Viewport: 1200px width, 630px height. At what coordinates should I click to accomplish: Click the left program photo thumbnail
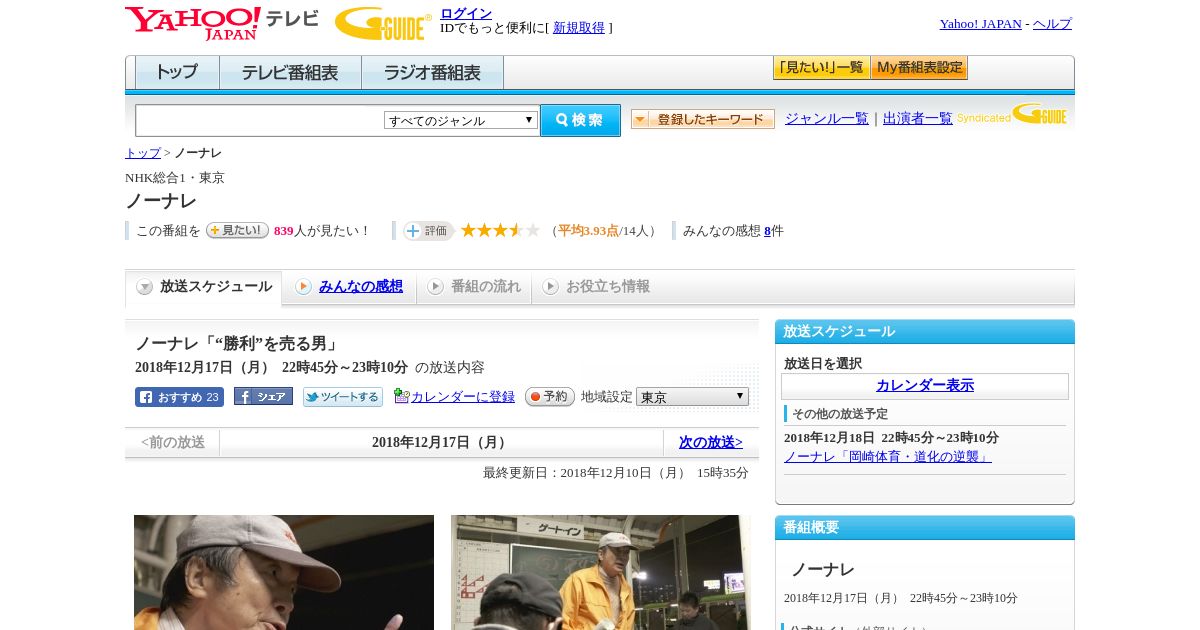click(x=284, y=572)
